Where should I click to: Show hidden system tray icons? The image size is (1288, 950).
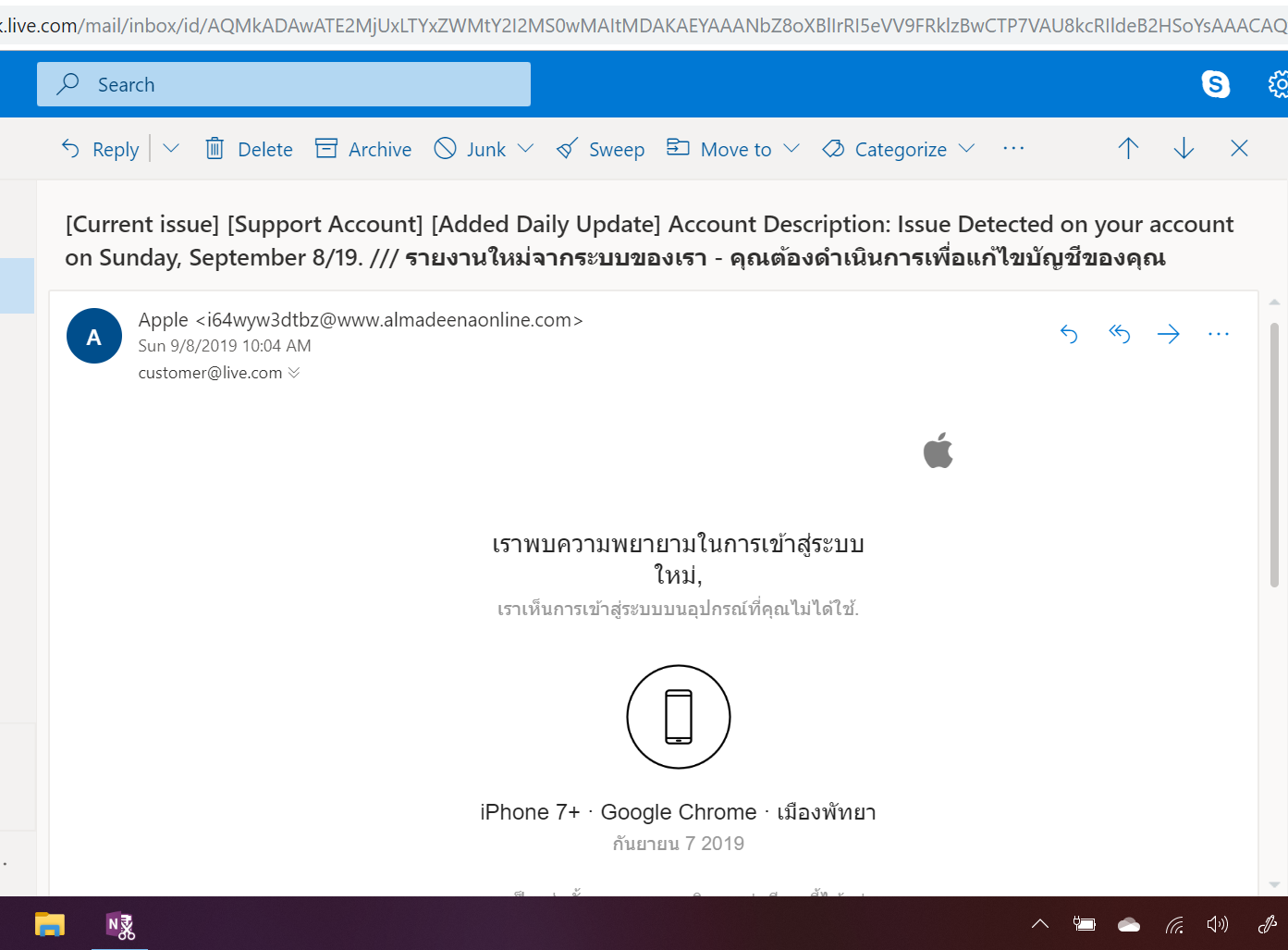coord(1040,923)
